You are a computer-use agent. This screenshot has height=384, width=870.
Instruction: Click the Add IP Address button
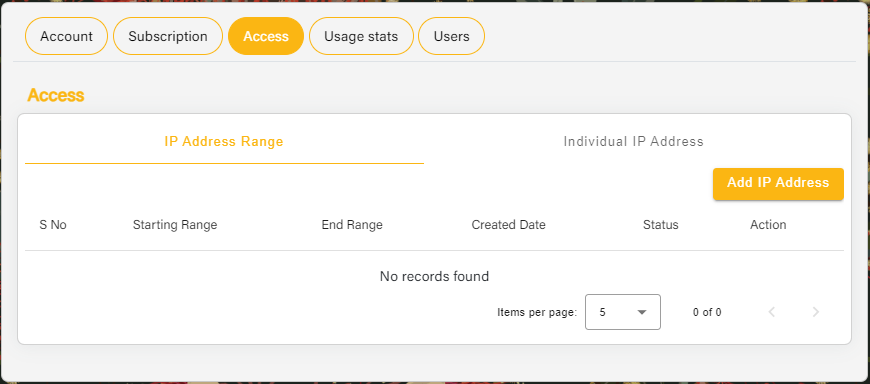point(778,183)
